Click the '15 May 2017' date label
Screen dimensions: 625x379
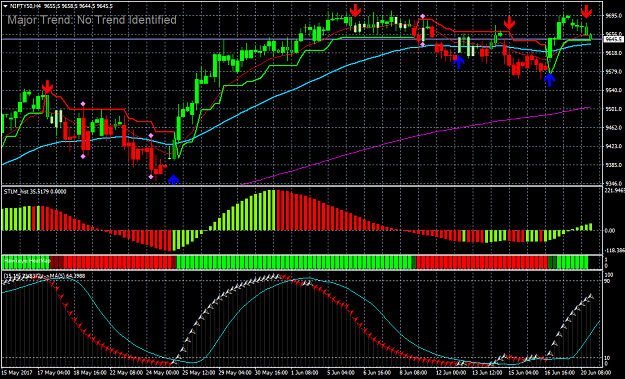[x=18, y=373]
